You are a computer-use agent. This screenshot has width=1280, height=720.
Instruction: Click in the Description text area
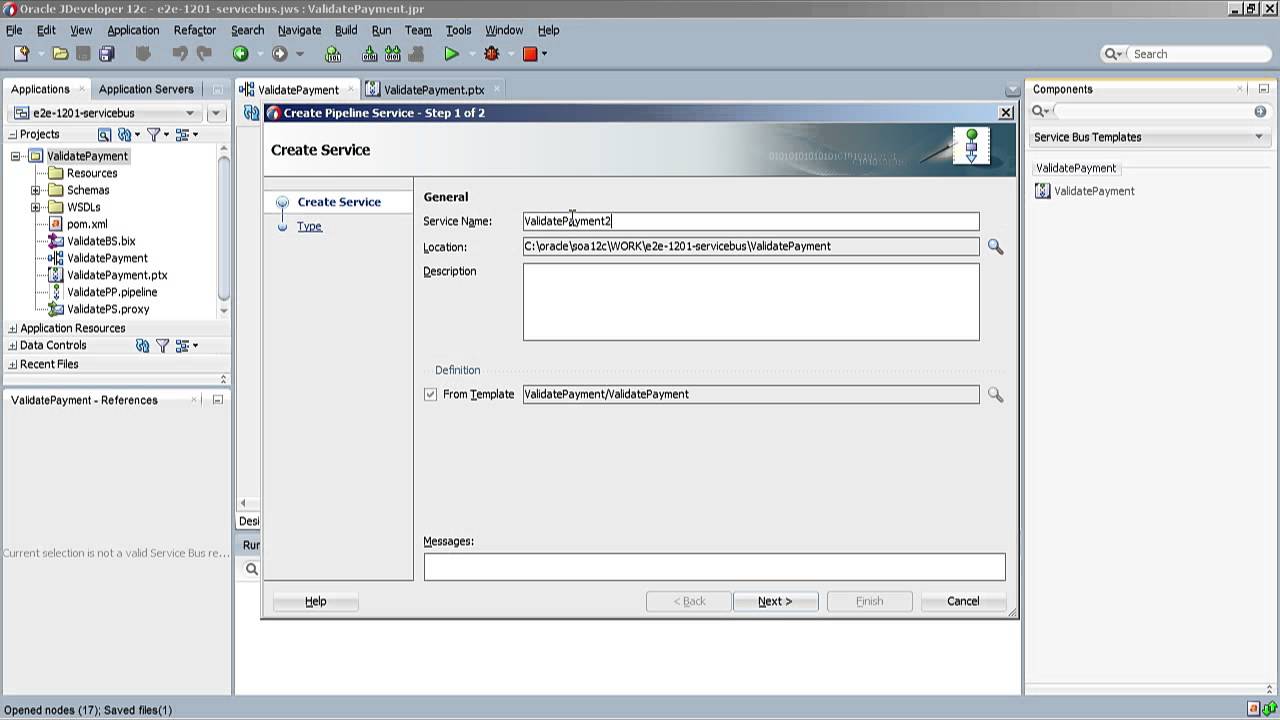751,302
